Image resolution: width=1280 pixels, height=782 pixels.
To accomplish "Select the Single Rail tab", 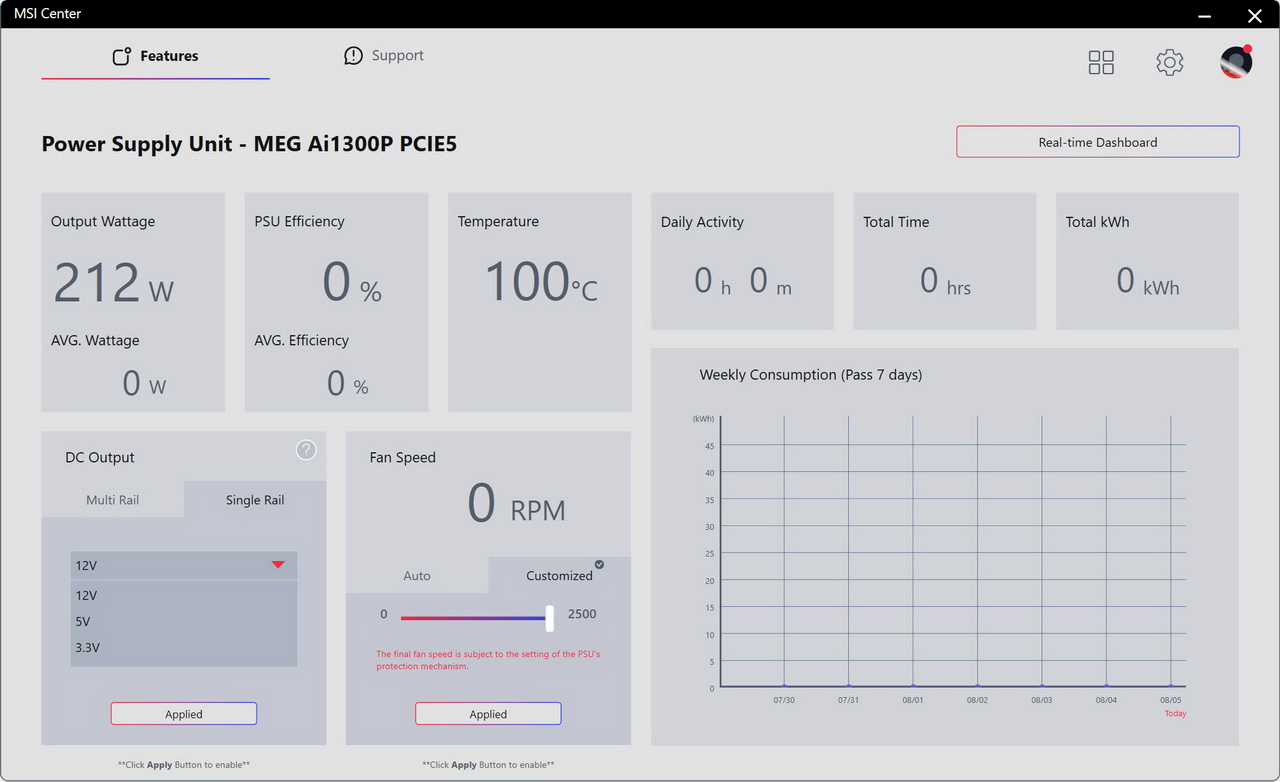I will [255, 500].
